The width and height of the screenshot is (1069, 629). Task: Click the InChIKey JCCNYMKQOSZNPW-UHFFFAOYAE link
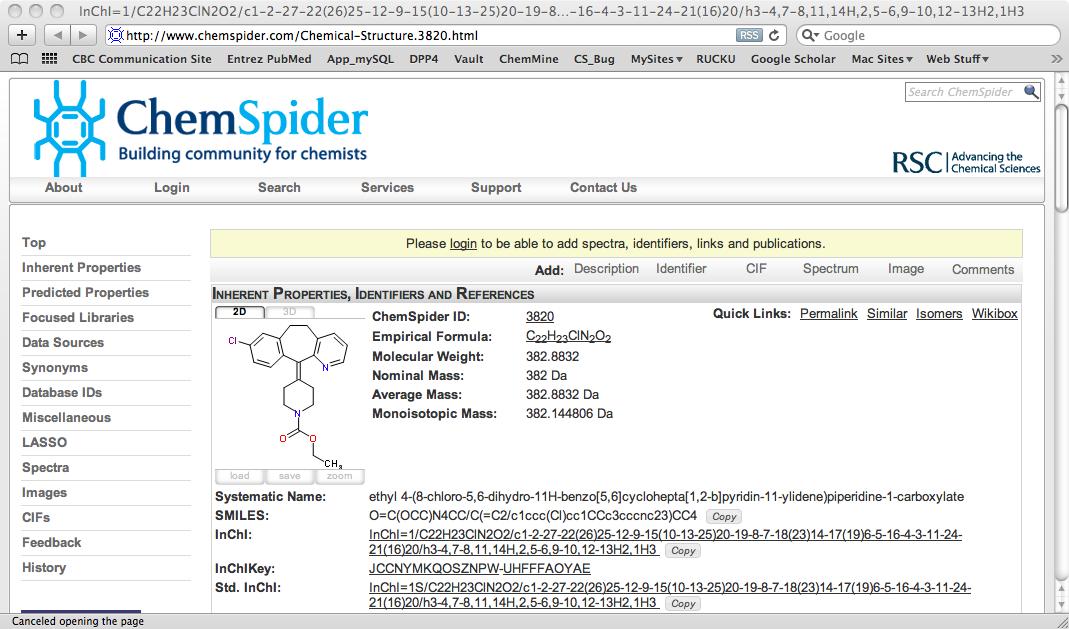pyautogui.click(x=479, y=568)
